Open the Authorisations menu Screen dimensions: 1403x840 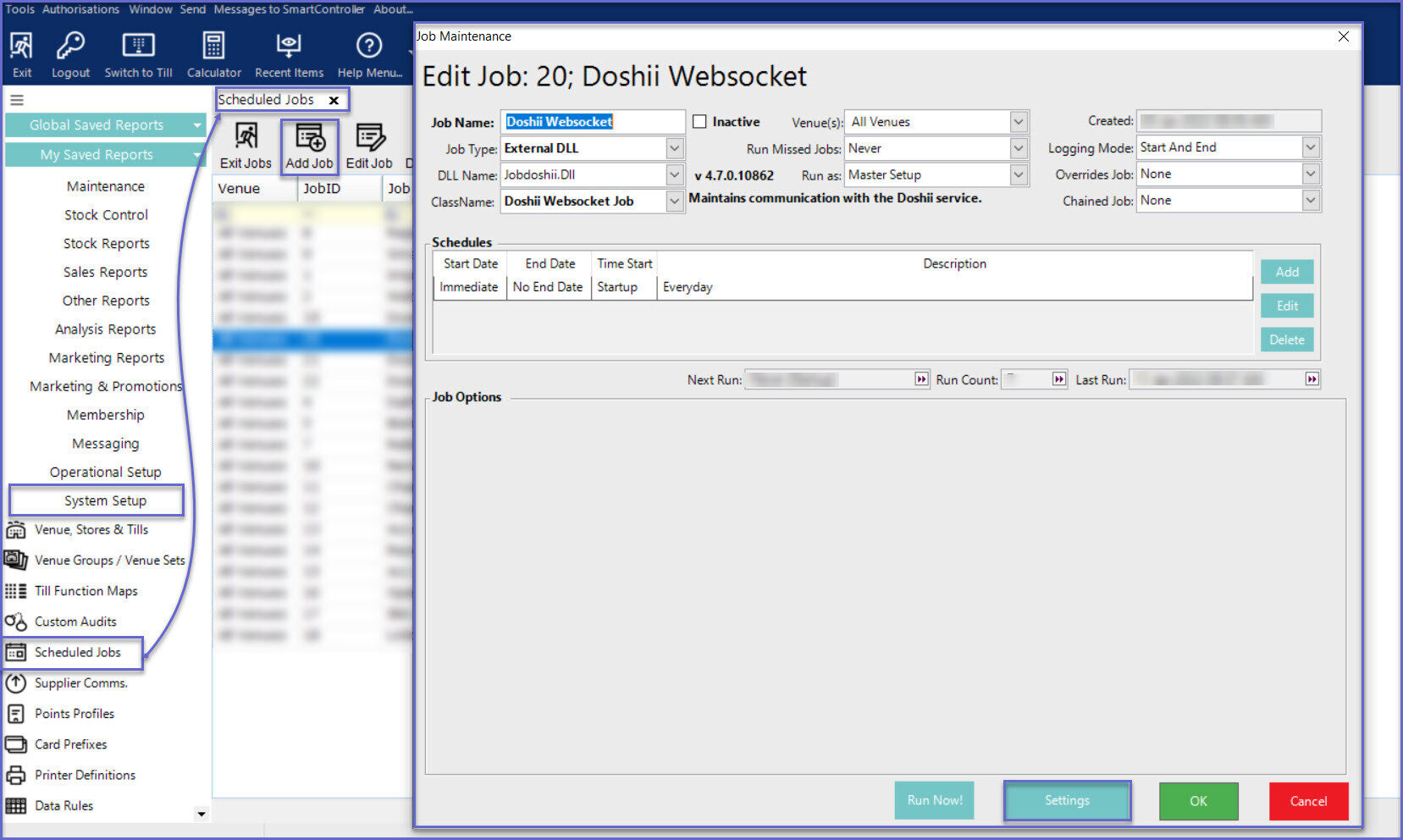tap(80, 9)
